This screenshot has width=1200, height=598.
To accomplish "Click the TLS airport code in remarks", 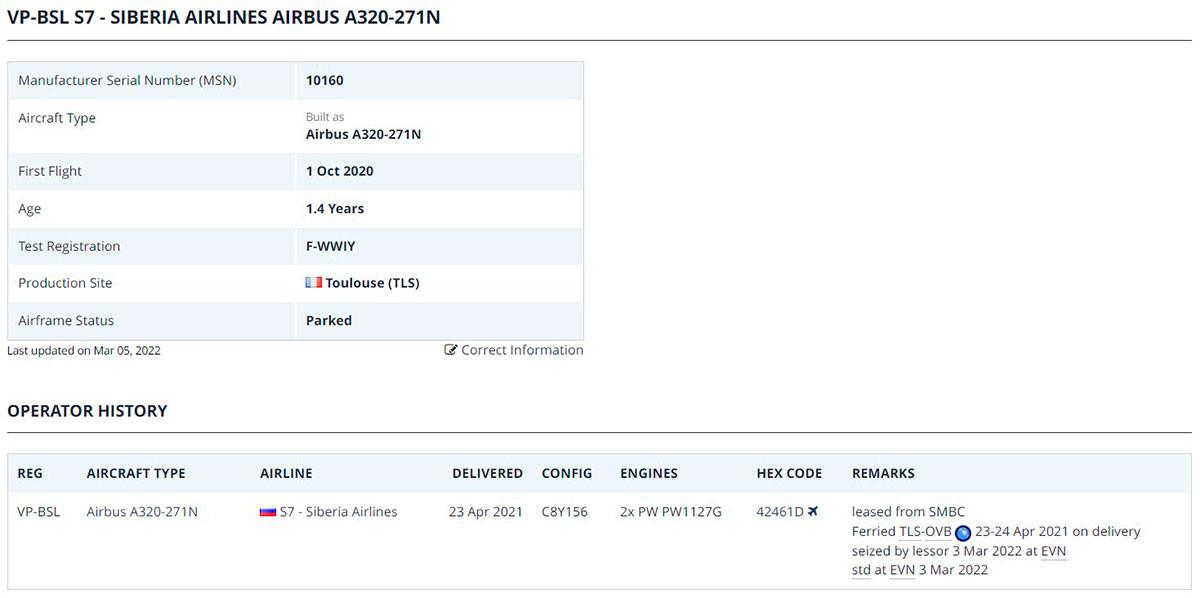I will point(910,532).
